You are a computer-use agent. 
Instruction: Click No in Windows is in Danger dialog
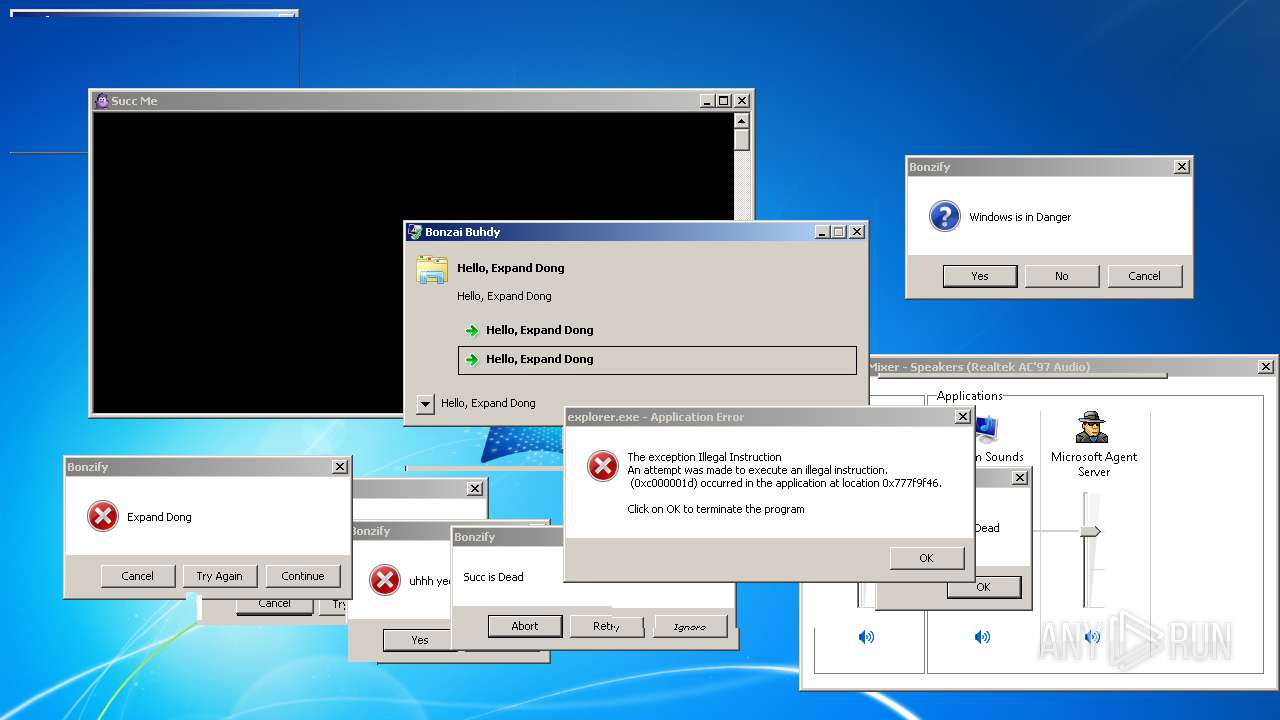point(1062,276)
